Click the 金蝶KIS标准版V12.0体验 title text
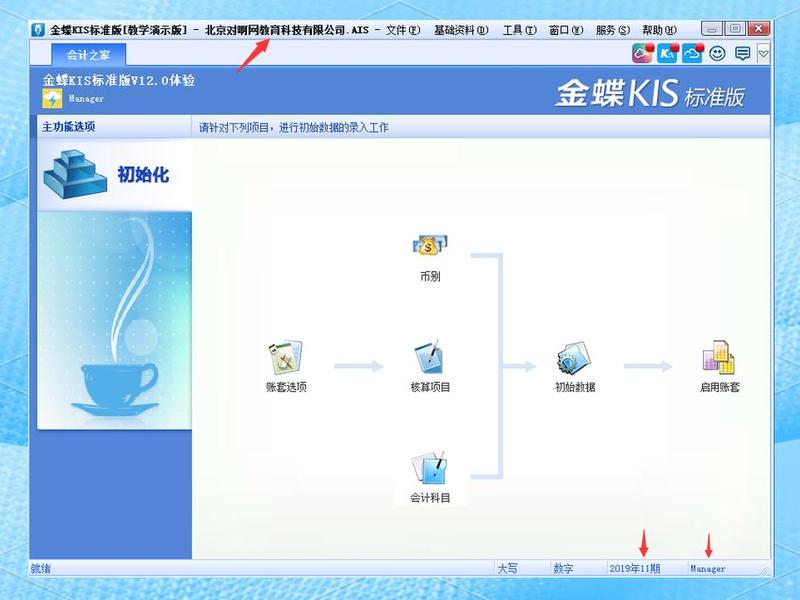This screenshot has width=800, height=600. (x=118, y=80)
